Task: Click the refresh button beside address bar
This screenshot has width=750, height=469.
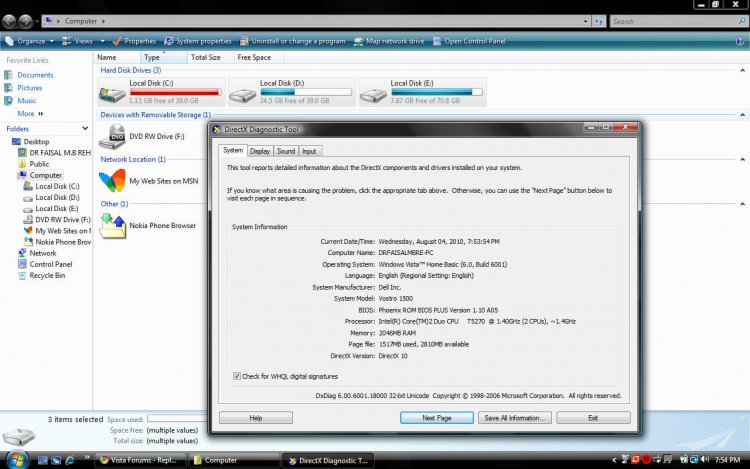Action: (x=599, y=21)
